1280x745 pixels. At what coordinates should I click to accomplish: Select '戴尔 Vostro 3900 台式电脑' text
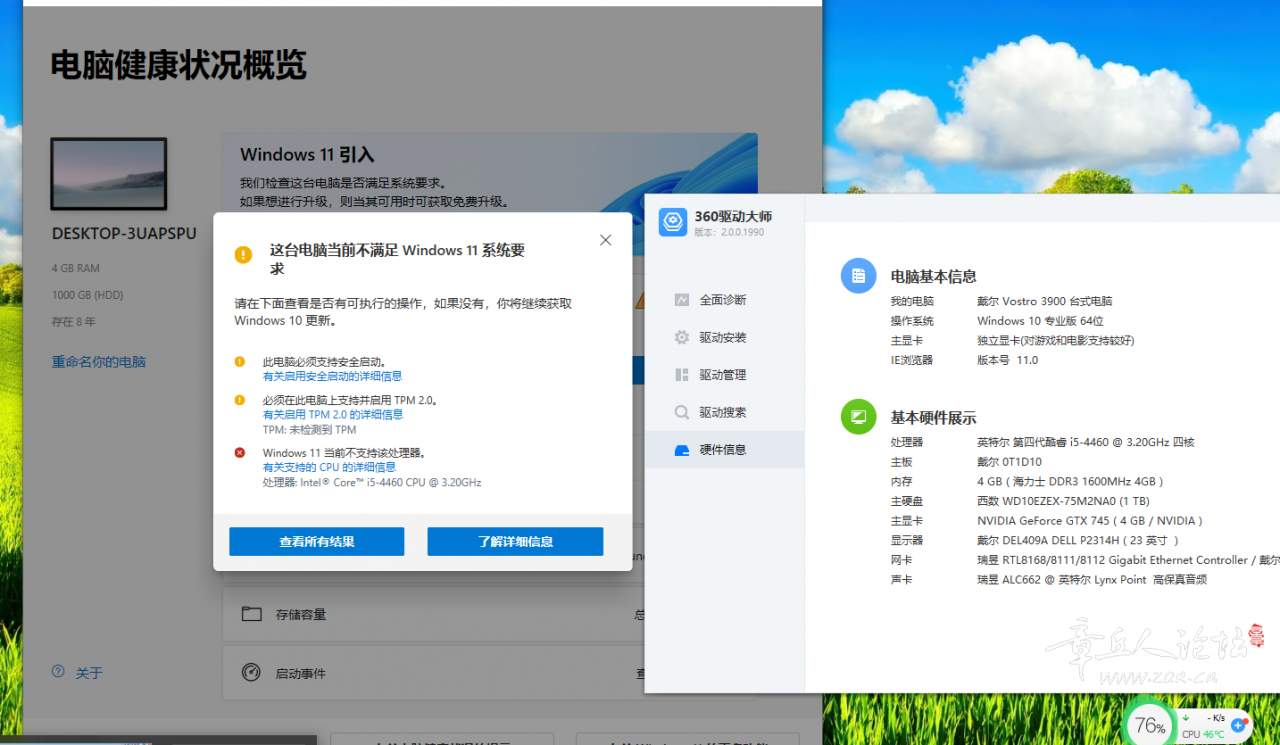click(1044, 301)
